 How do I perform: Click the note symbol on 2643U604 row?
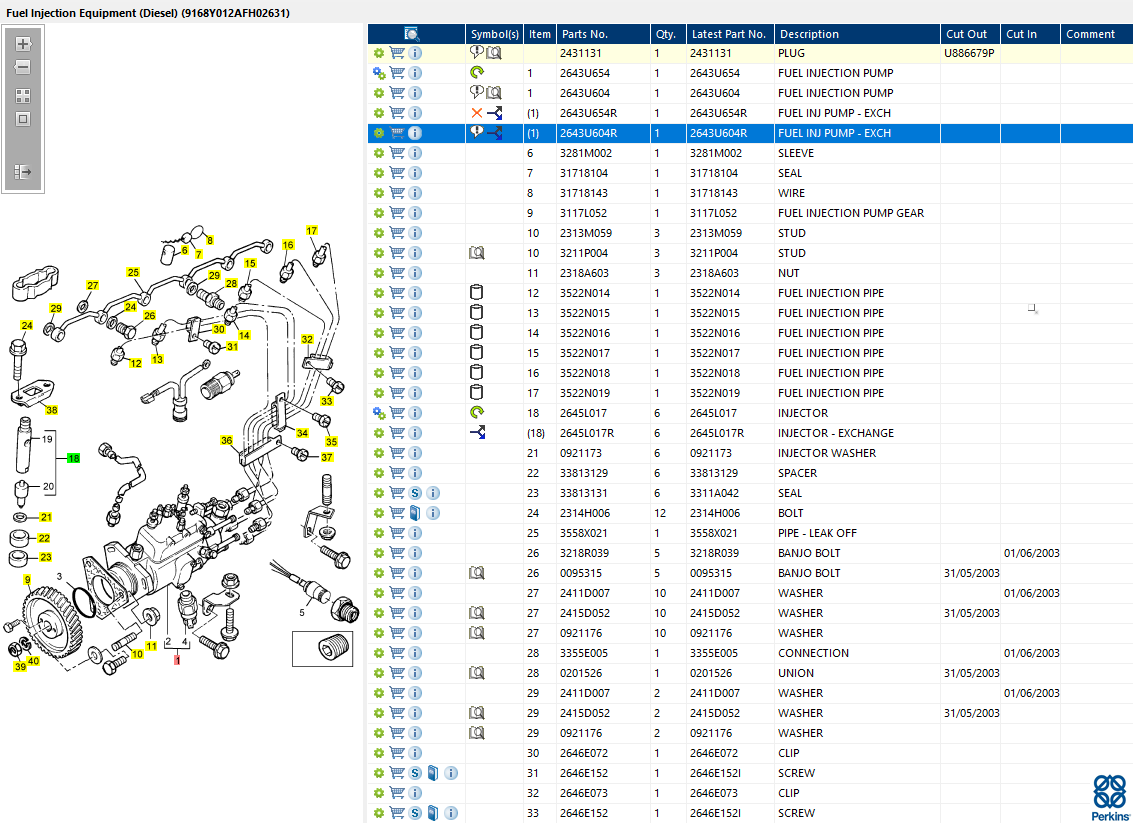click(x=476, y=92)
